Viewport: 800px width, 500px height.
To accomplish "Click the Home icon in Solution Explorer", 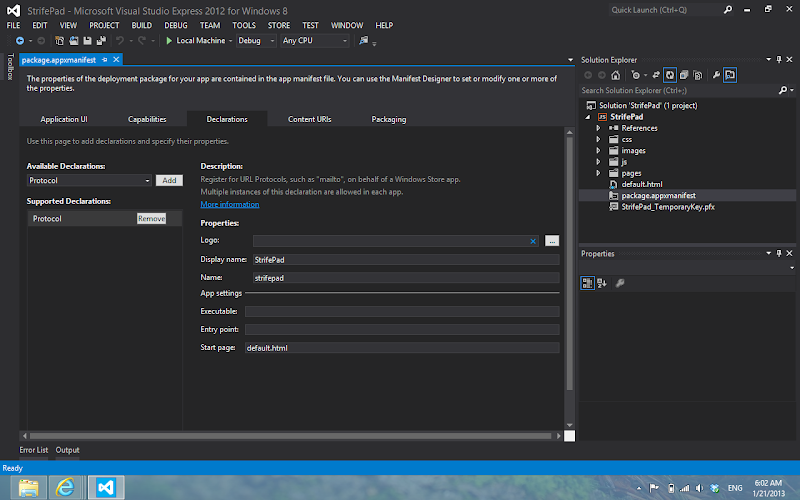I will point(616,76).
